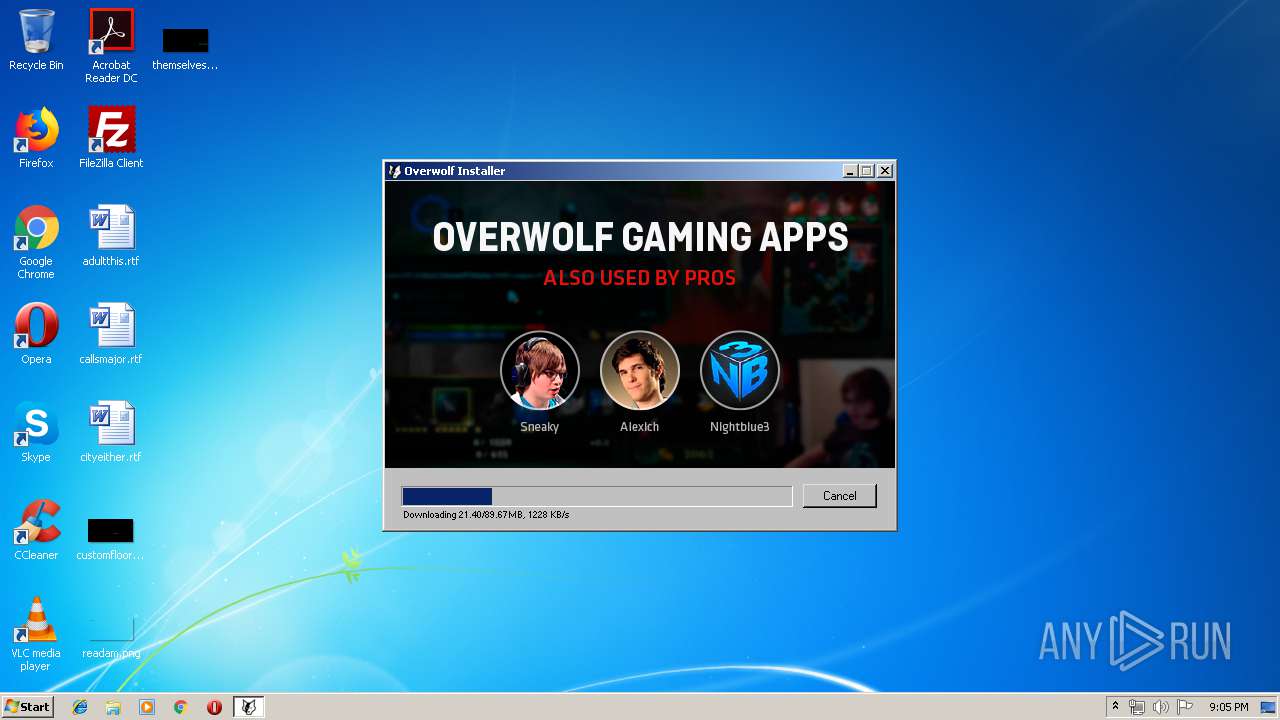The width and height of the screenshot is (1280, 720).
Task: Open VLC media player shortcut
Action: point(36,634)
